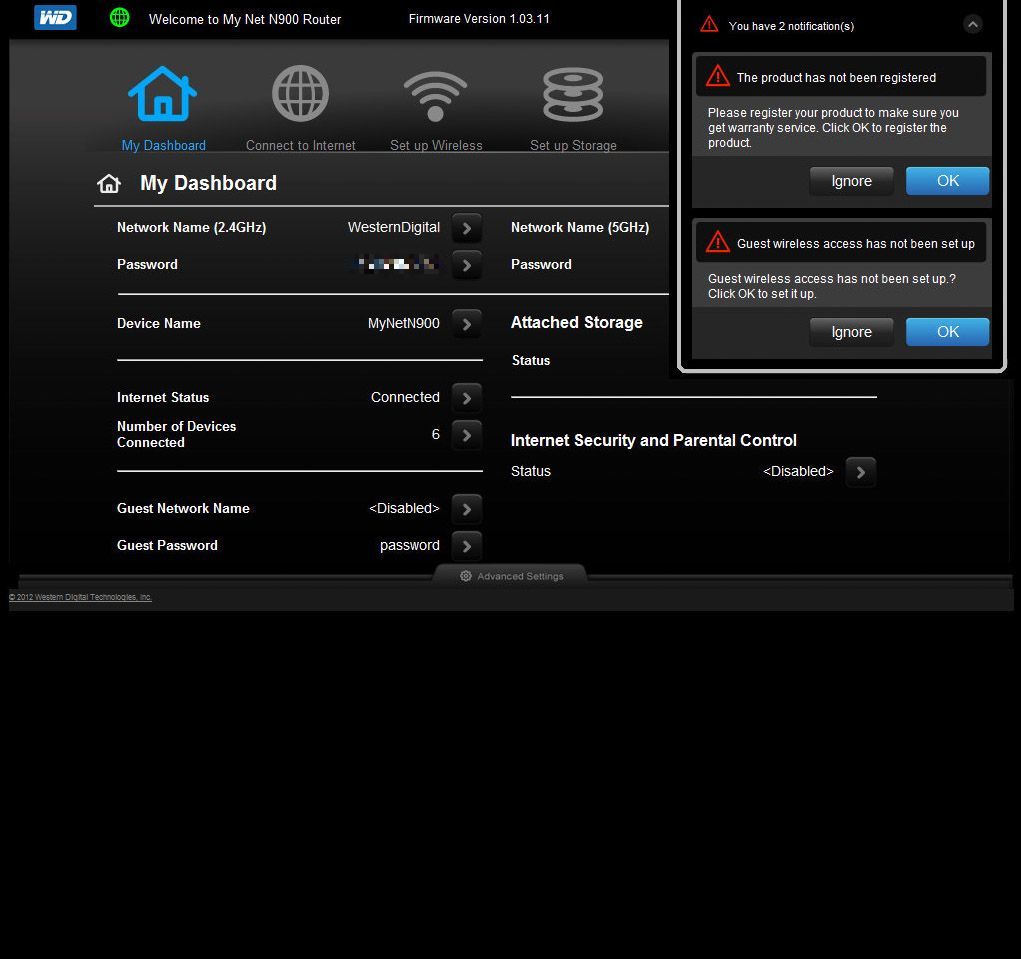Open Set up Wireless wifi icon

[436, 96]
